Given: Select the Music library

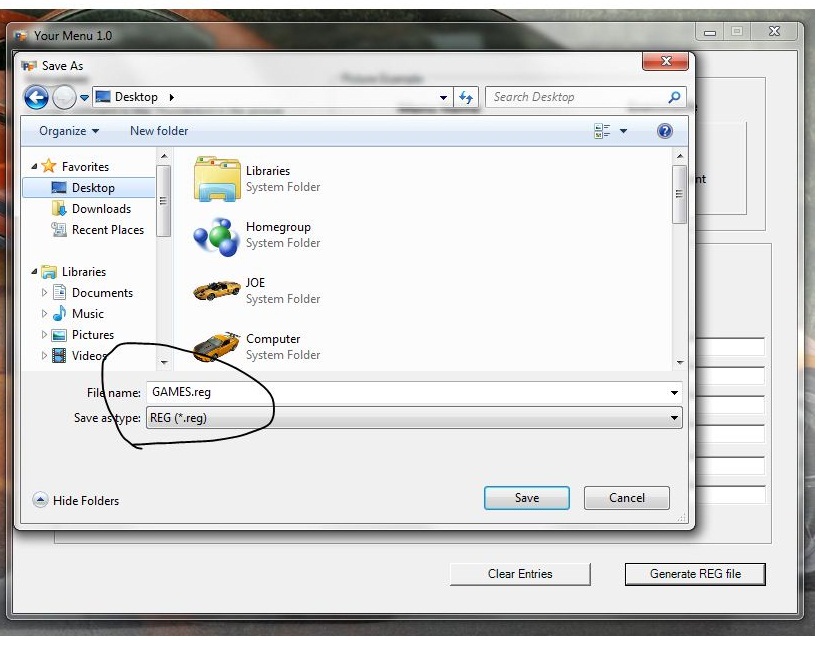Looking at the screenshot, I should point(78,313).
